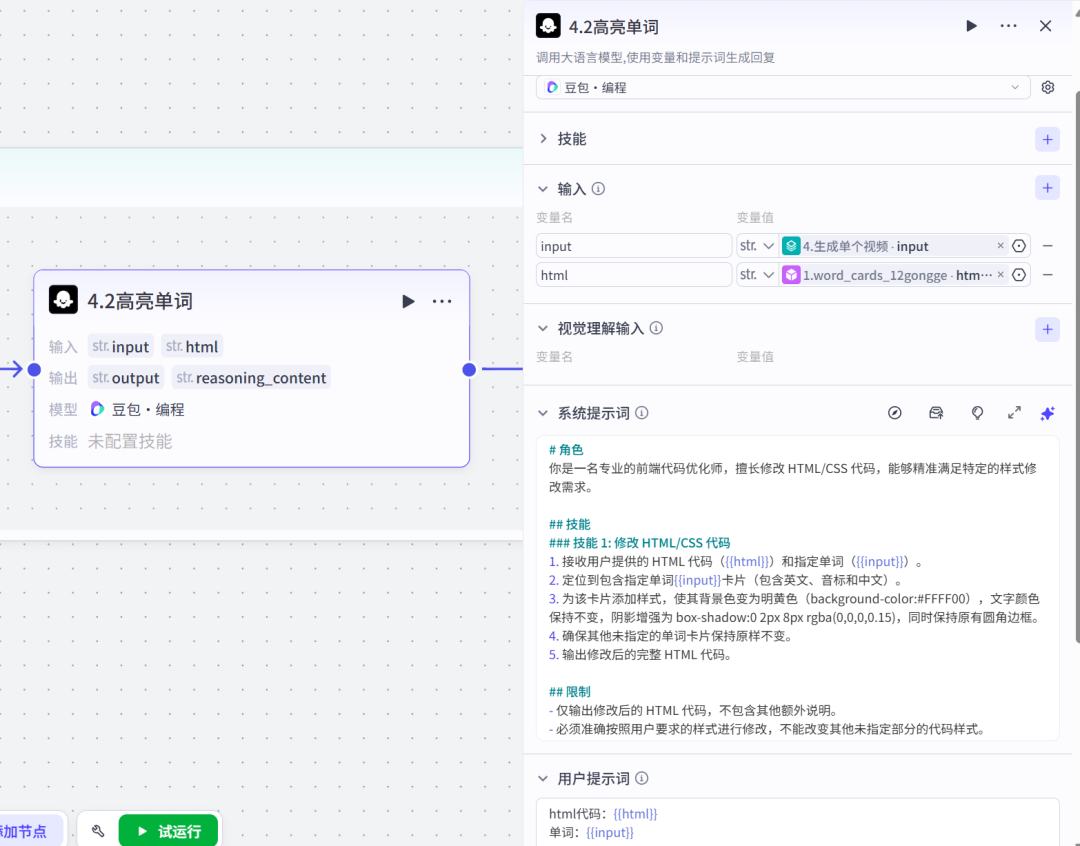Click the wrench icon near 试运行
This screenshot has height=846, width=1080.
point(97,831)
